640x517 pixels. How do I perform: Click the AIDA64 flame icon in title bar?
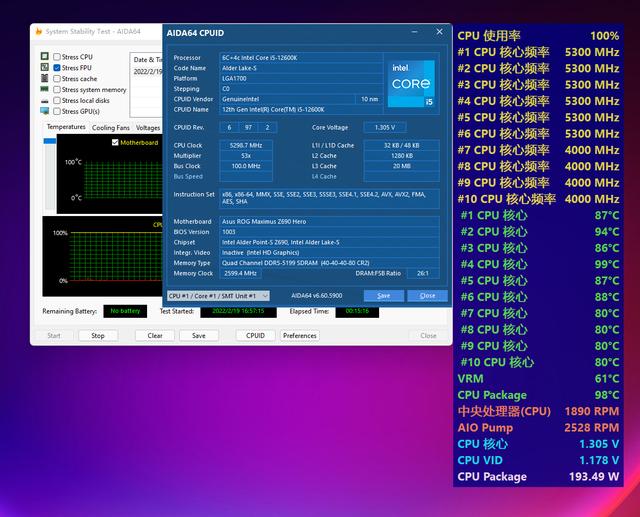pyautogui.click(x=38, y=31)
